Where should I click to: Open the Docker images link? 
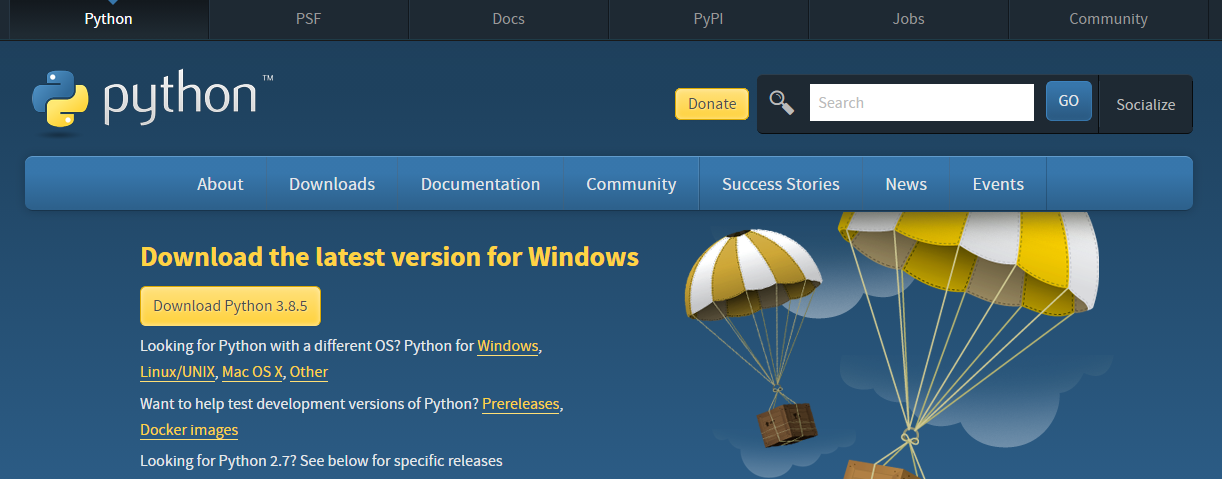pos(189,430)
